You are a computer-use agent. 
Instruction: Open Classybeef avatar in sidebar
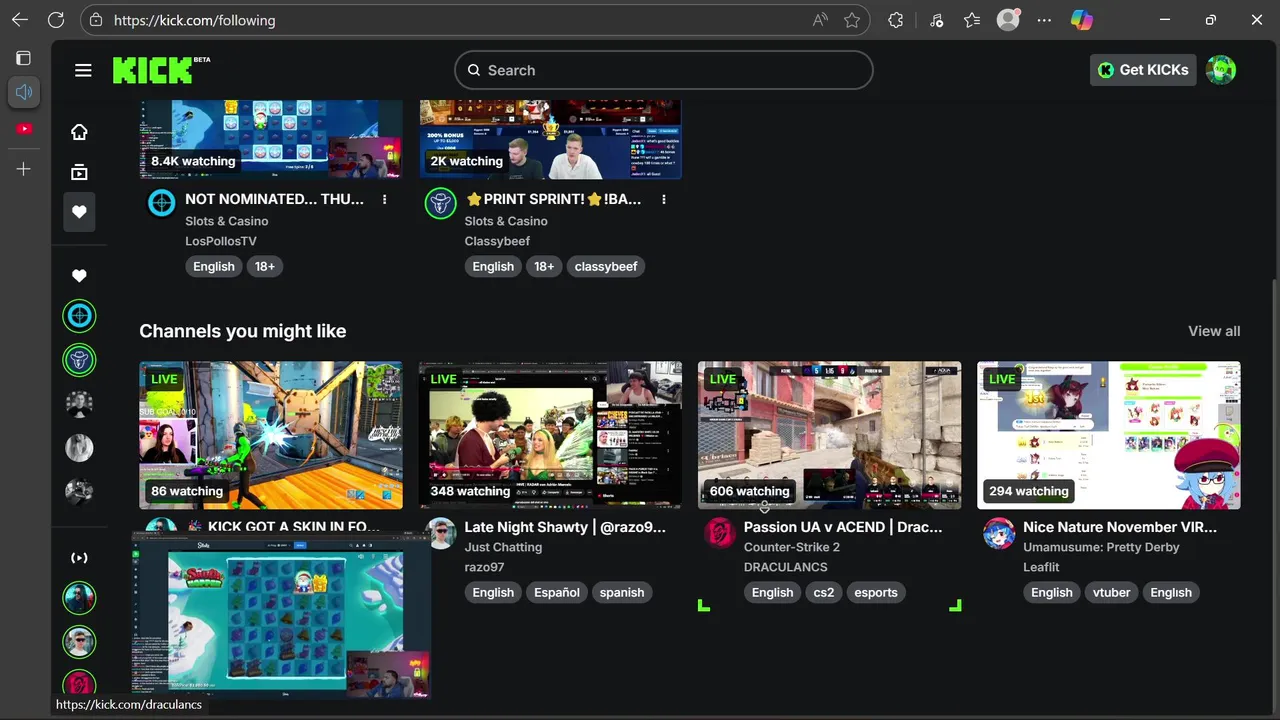[x=79, y=359]
